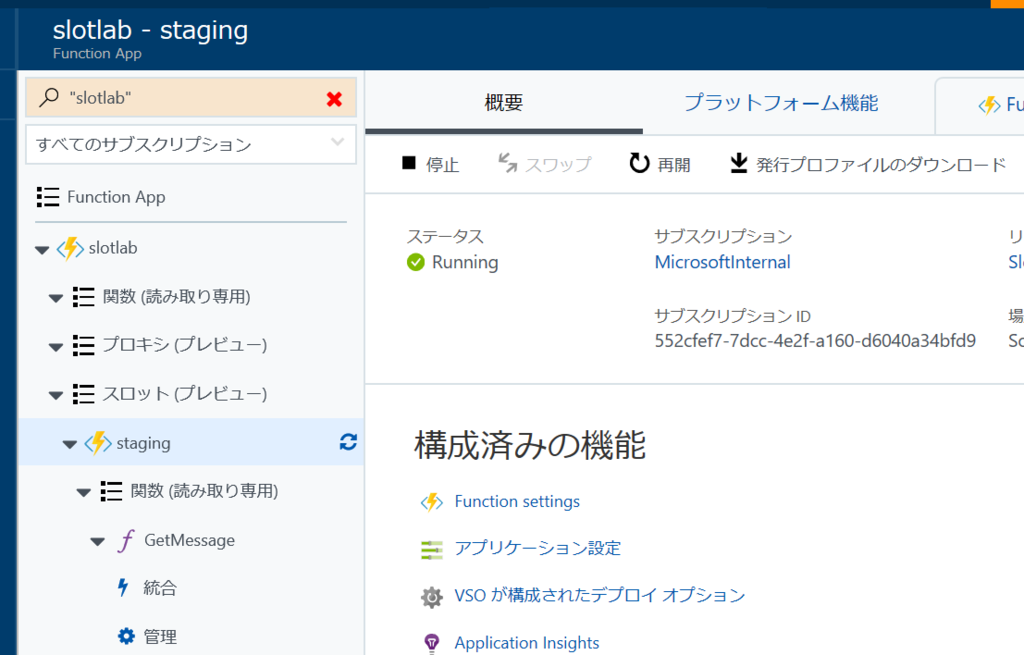Click the スロット (プレビュー) list icon
The image size is (1024, 655).
[84, 394]
